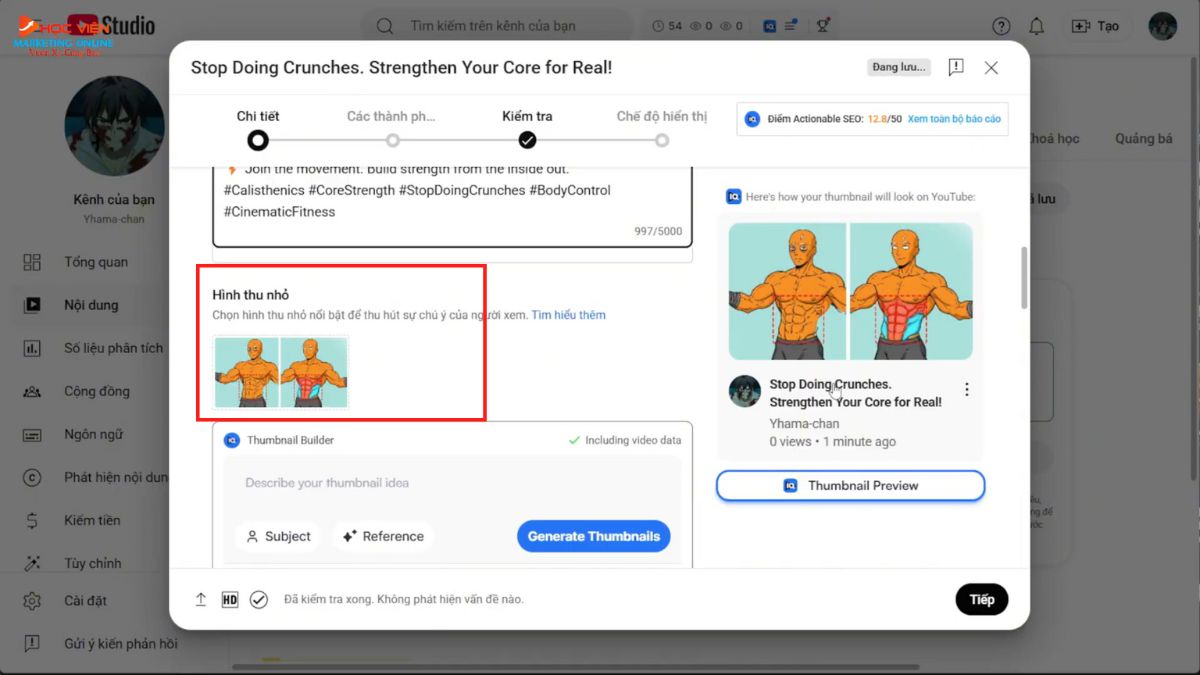Expand the Gửi ý kiến phản hồi option
This screenshot has width=1200, height=675.
coord(31,643)
